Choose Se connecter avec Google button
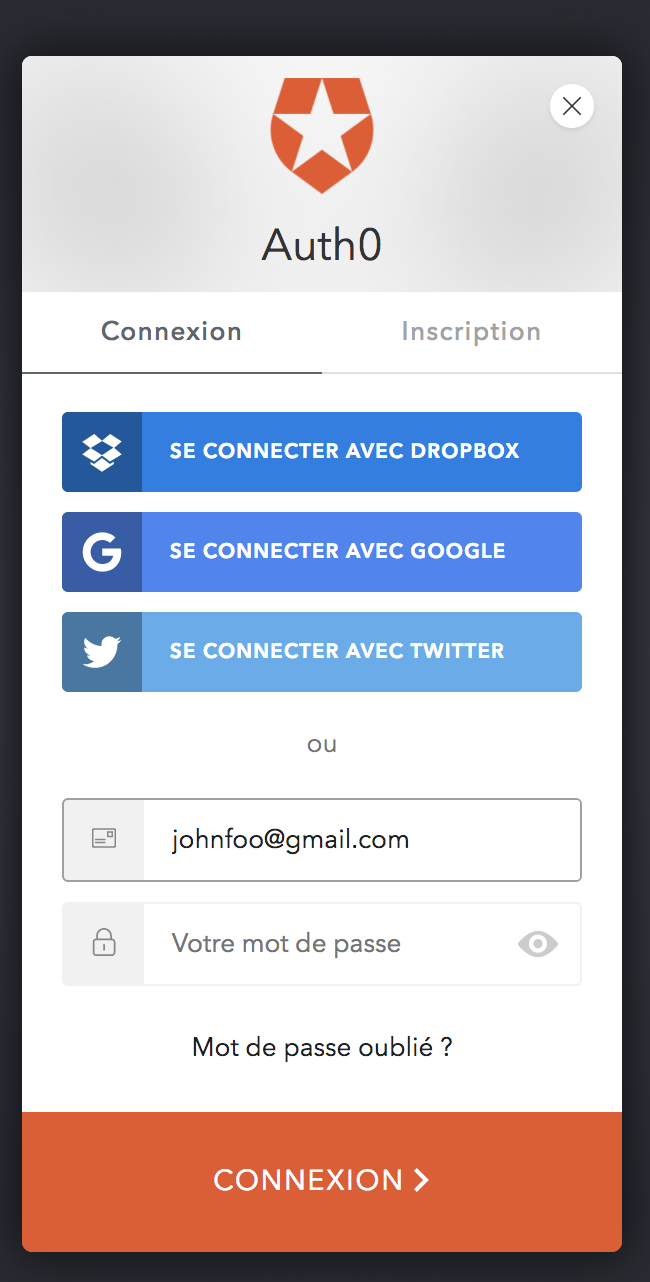The image size is (650, 1282). click(x=322, y=552)
